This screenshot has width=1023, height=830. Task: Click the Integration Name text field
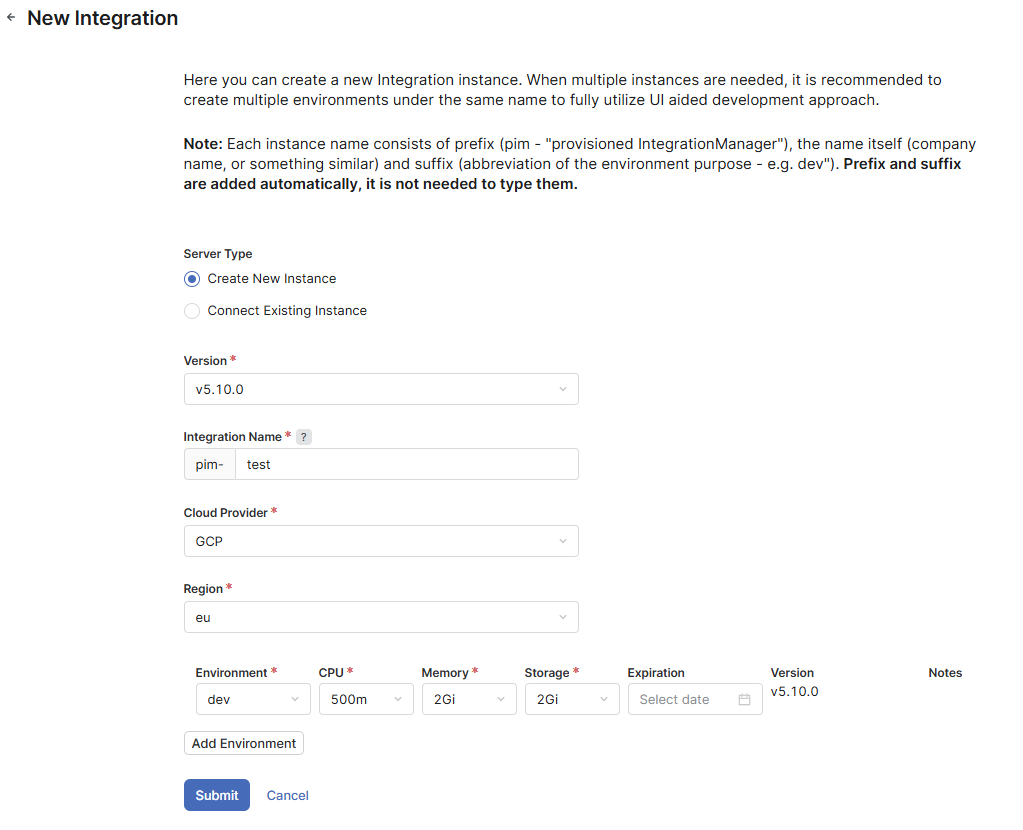(405, 465)
